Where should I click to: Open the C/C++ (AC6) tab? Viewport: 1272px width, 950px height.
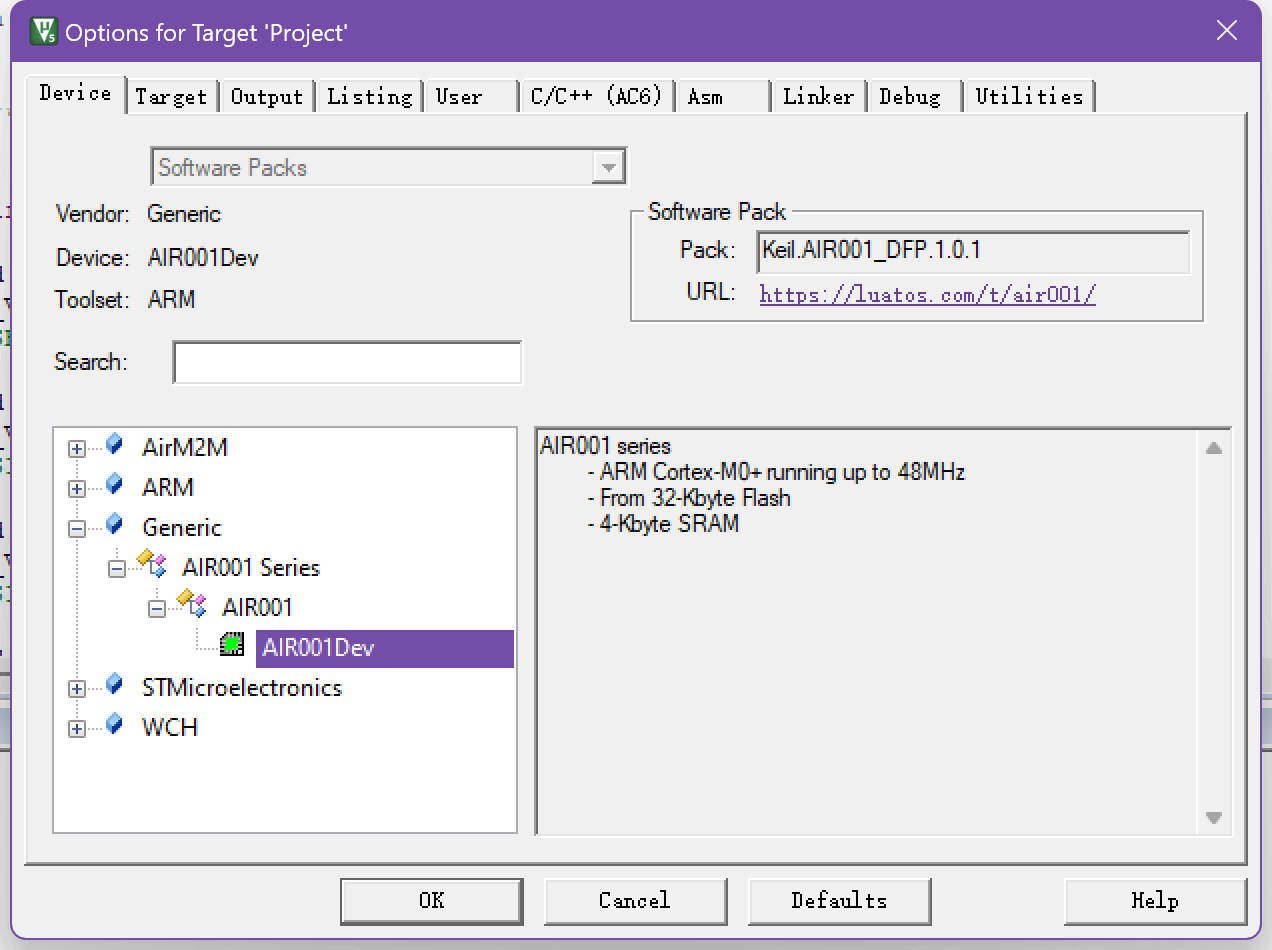coord(596,97)
